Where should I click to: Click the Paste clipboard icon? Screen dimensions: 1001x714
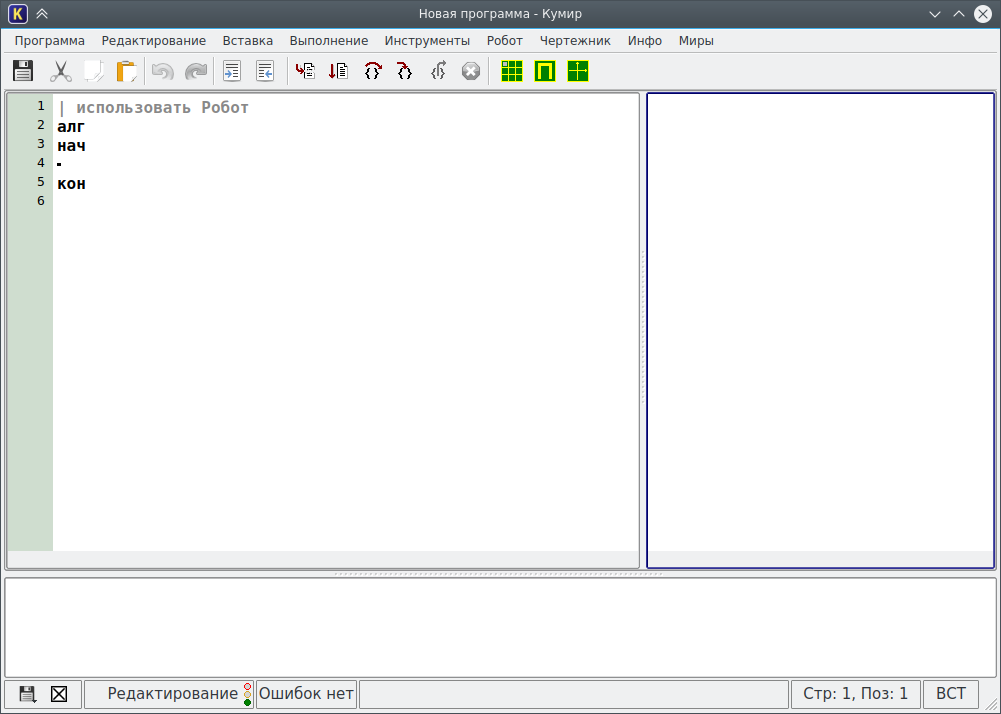click(127, 71)
